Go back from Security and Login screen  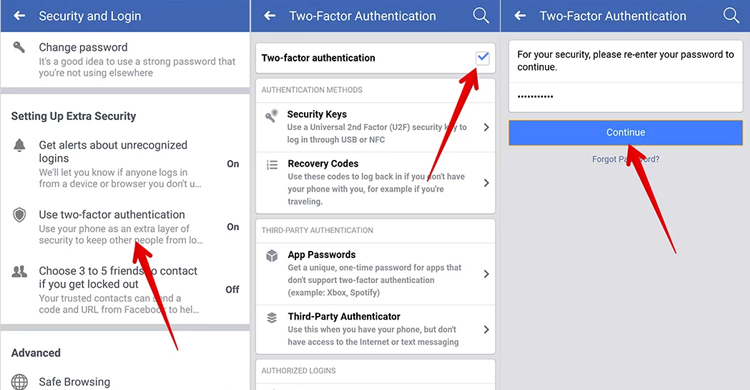[19, 16]
